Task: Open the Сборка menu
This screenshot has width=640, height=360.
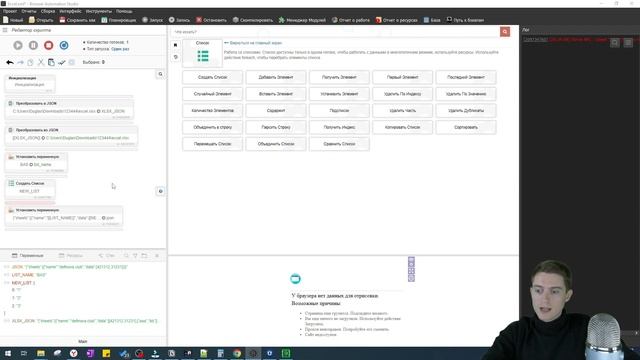Action: (x=48, y=11)
